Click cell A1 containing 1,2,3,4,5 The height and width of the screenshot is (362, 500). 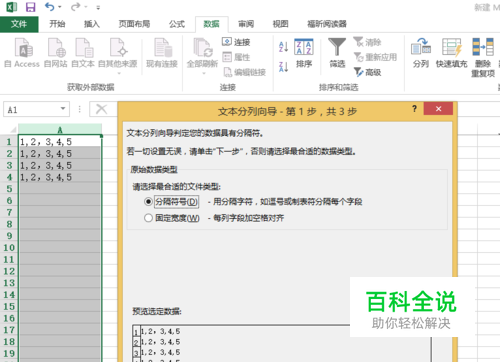(x=60, y=142)
